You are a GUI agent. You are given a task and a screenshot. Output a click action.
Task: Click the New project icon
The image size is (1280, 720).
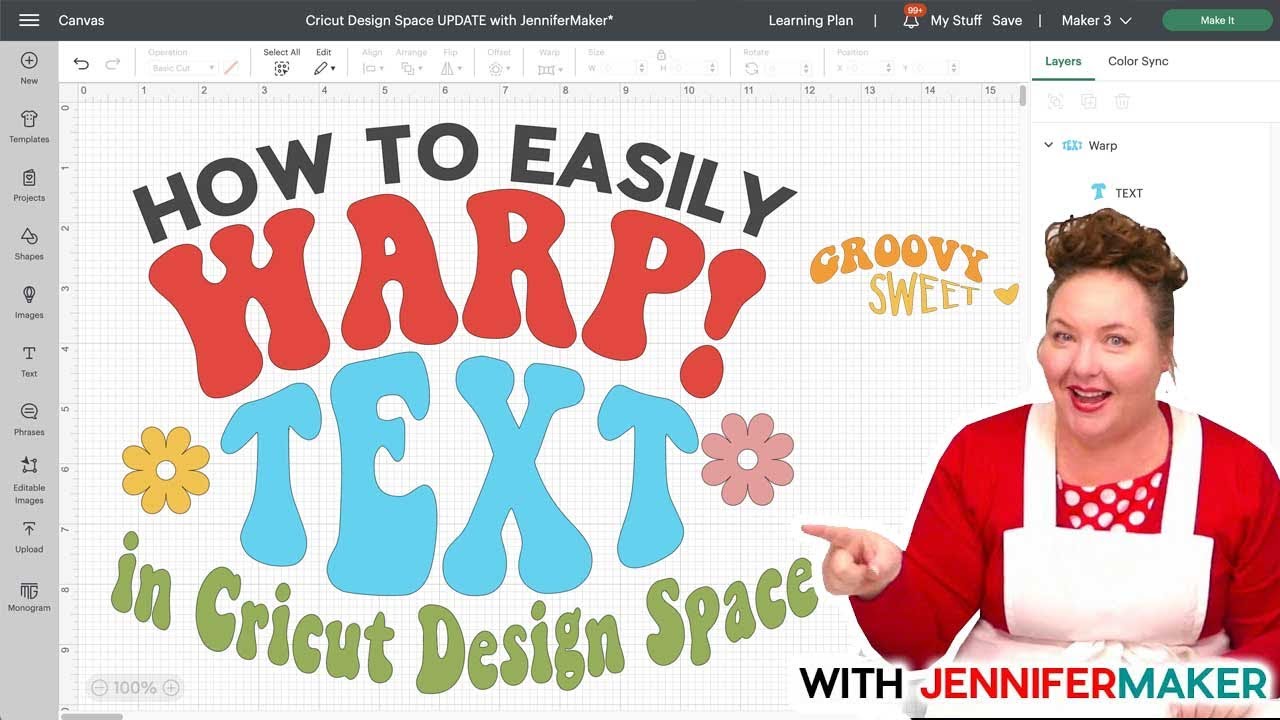pos(29,61)
